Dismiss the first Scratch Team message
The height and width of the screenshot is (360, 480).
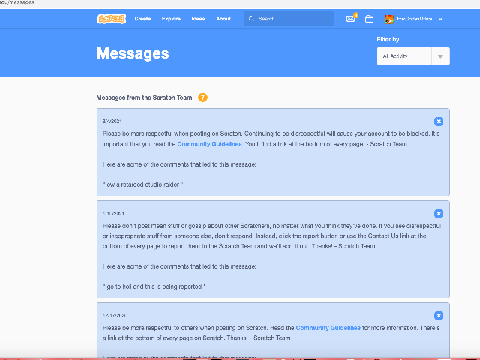pyautogui.click(x=438, y=121)
